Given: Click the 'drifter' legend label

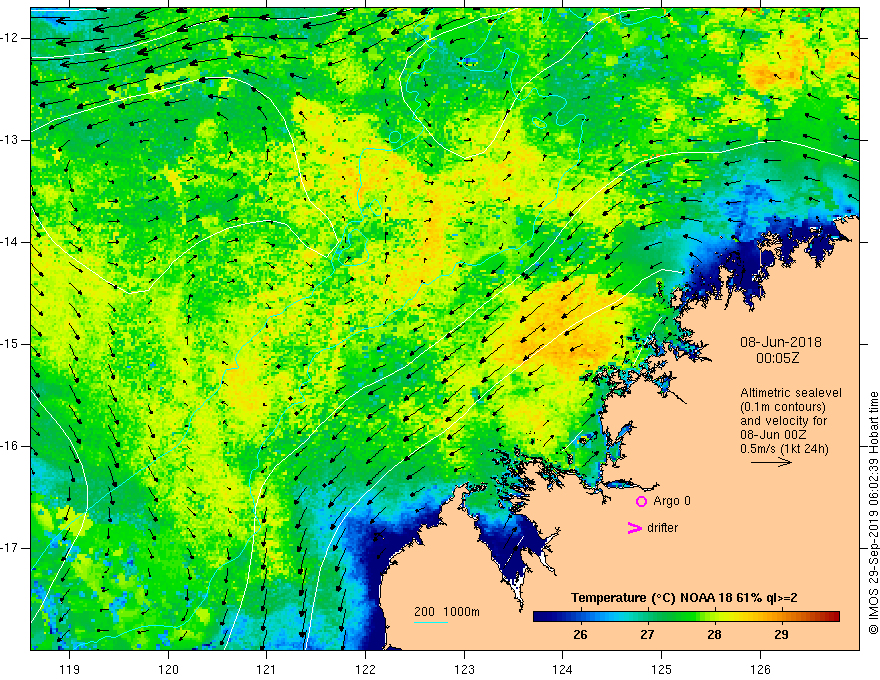Looking at the screenshot, I should coord(662,528).
